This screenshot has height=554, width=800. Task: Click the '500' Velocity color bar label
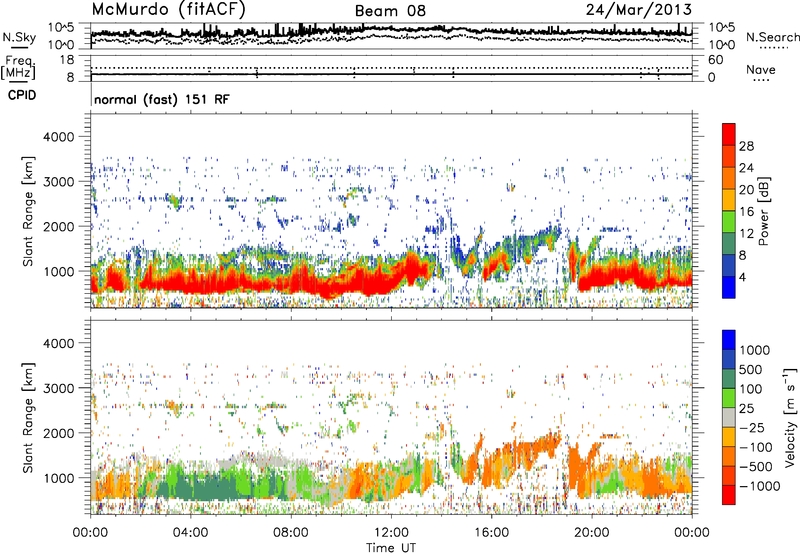pyautogui.click(x=751, y=369)
